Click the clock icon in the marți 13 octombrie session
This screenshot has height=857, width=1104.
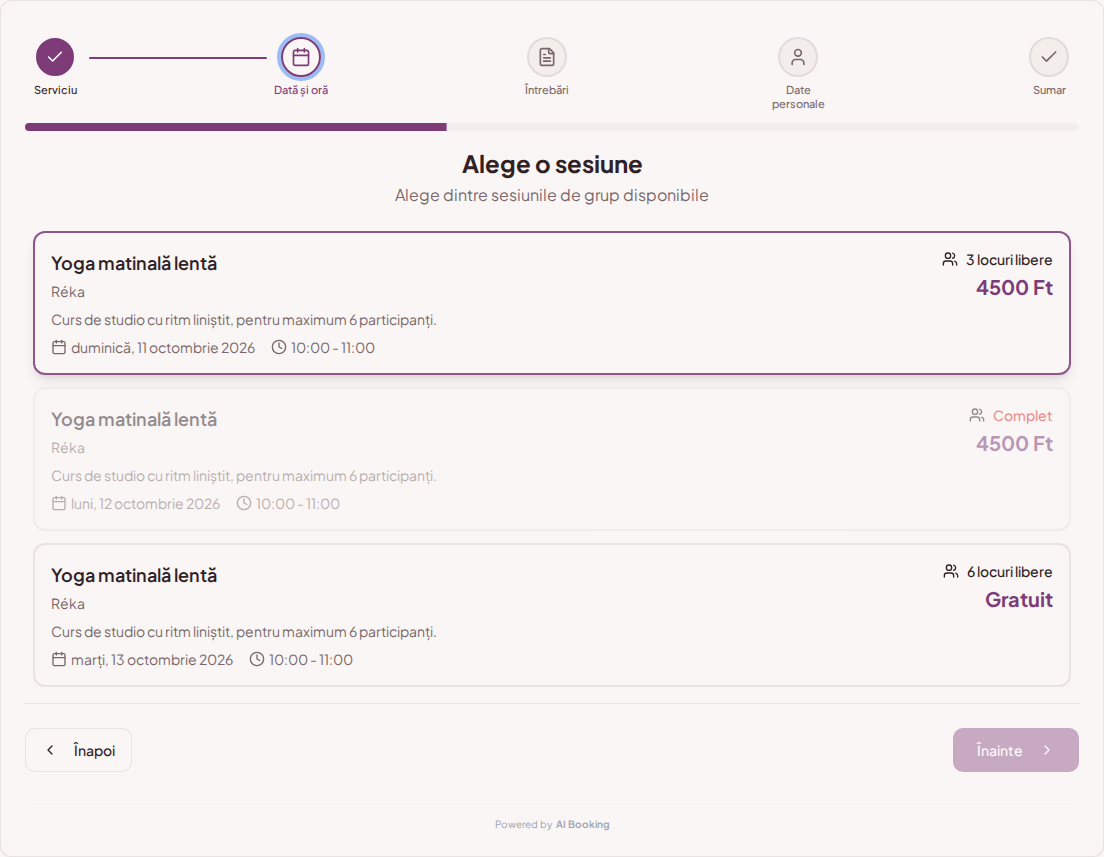pos(257,659)
